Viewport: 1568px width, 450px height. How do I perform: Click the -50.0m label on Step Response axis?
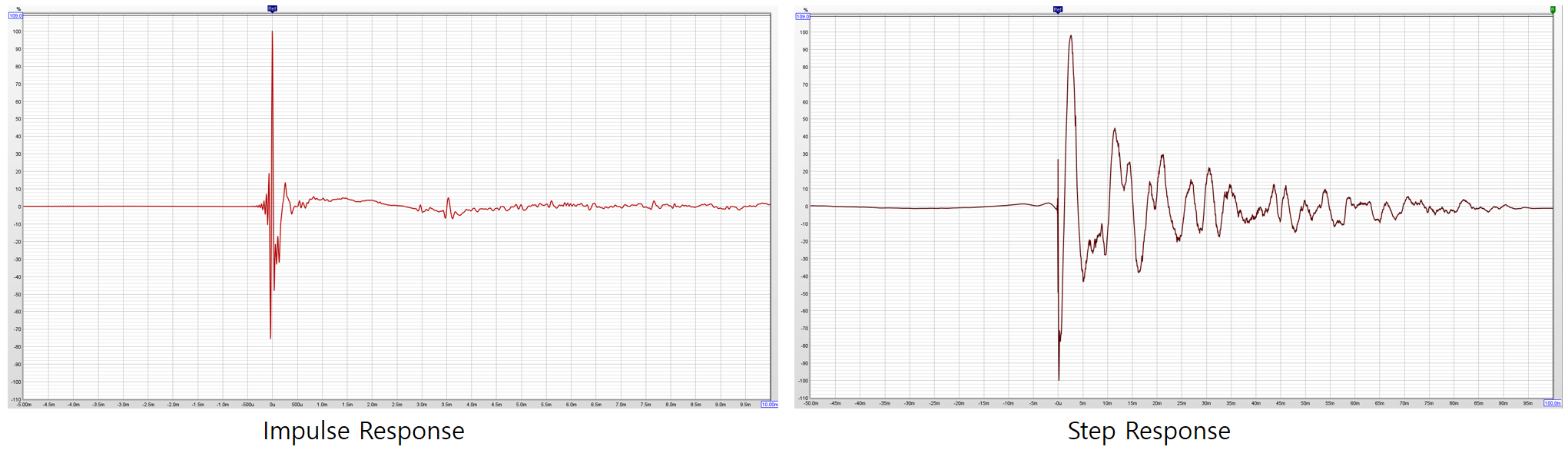pyautogui.click(x=811, y=403)
